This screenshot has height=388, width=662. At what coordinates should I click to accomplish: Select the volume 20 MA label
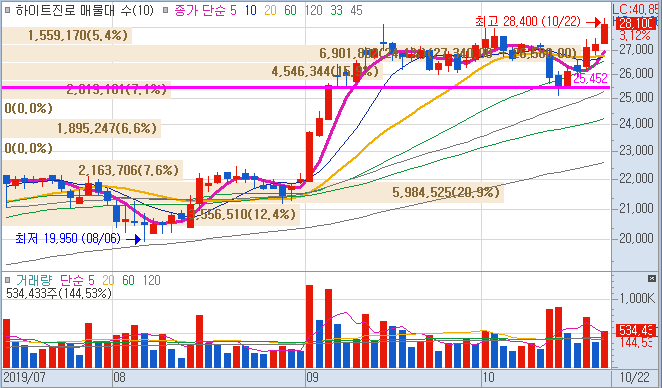(108, 280)
